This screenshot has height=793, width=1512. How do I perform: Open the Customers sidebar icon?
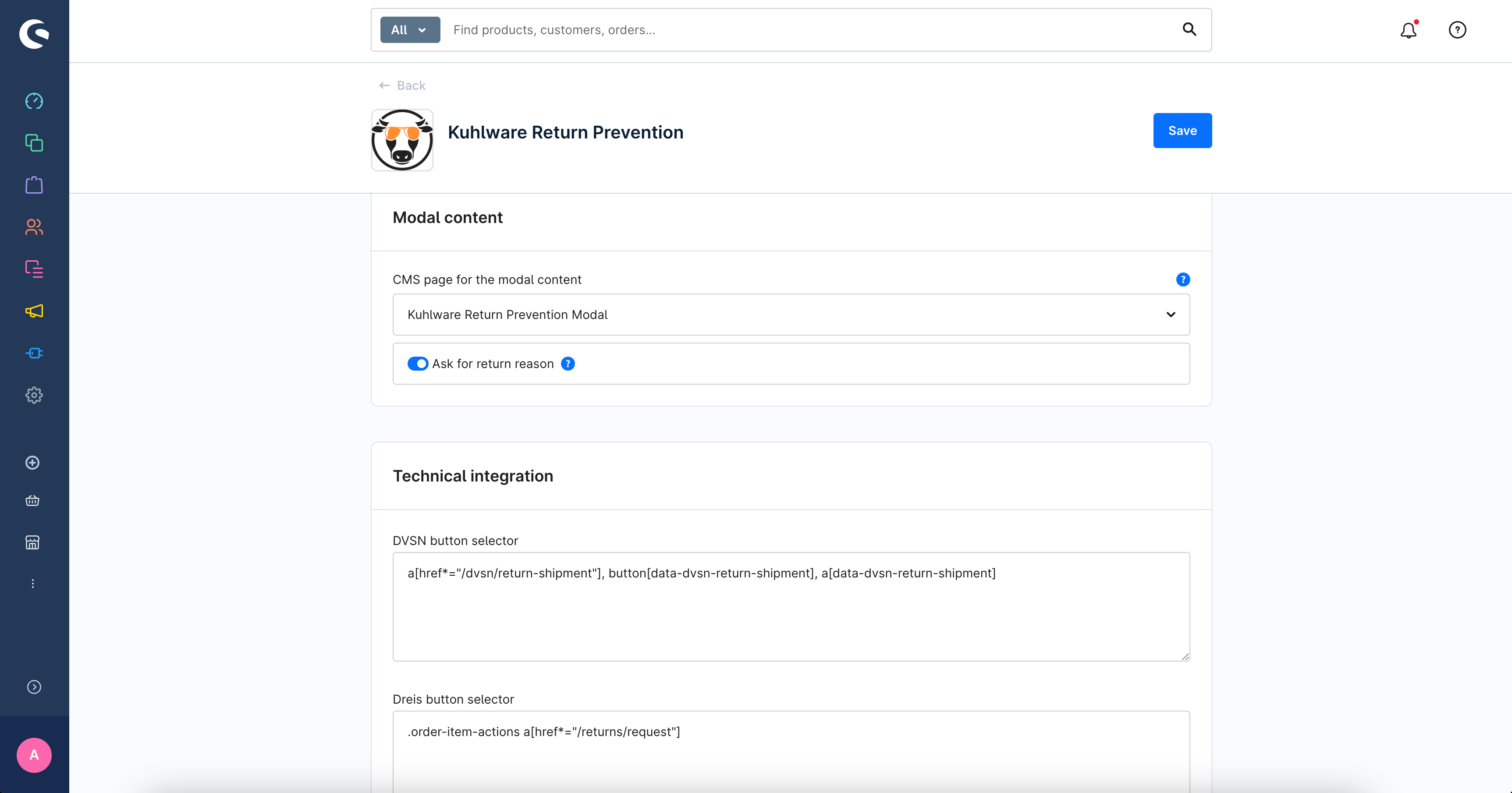point(34,227)
